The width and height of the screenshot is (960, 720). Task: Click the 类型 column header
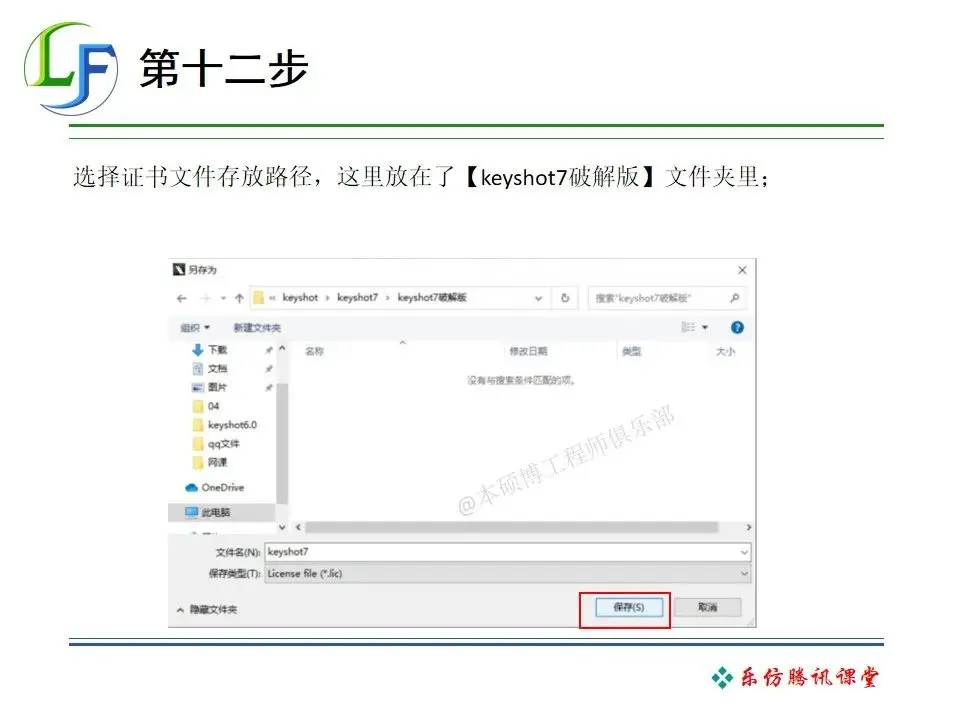pos(631,351)
